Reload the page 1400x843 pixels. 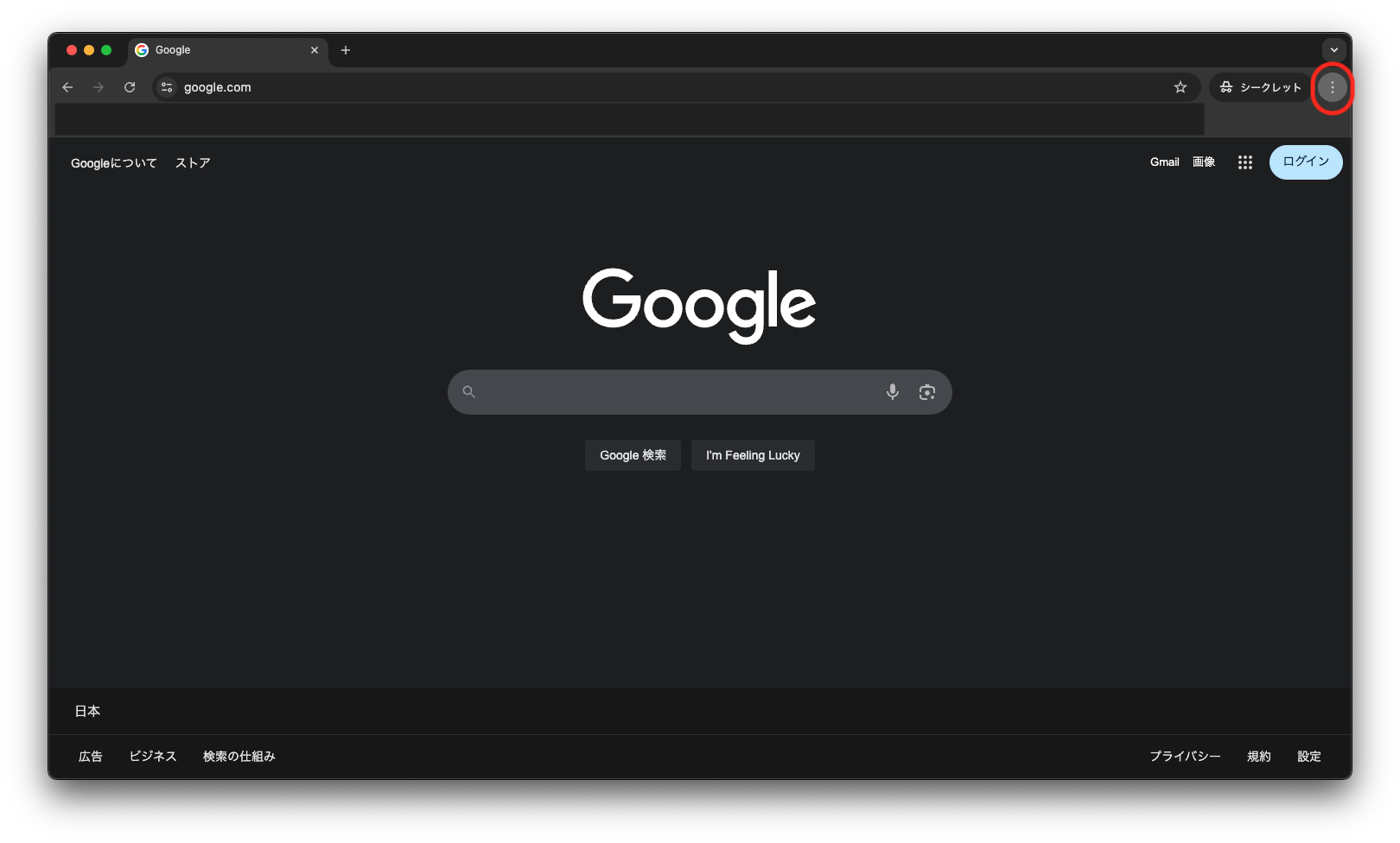[130, 87]
